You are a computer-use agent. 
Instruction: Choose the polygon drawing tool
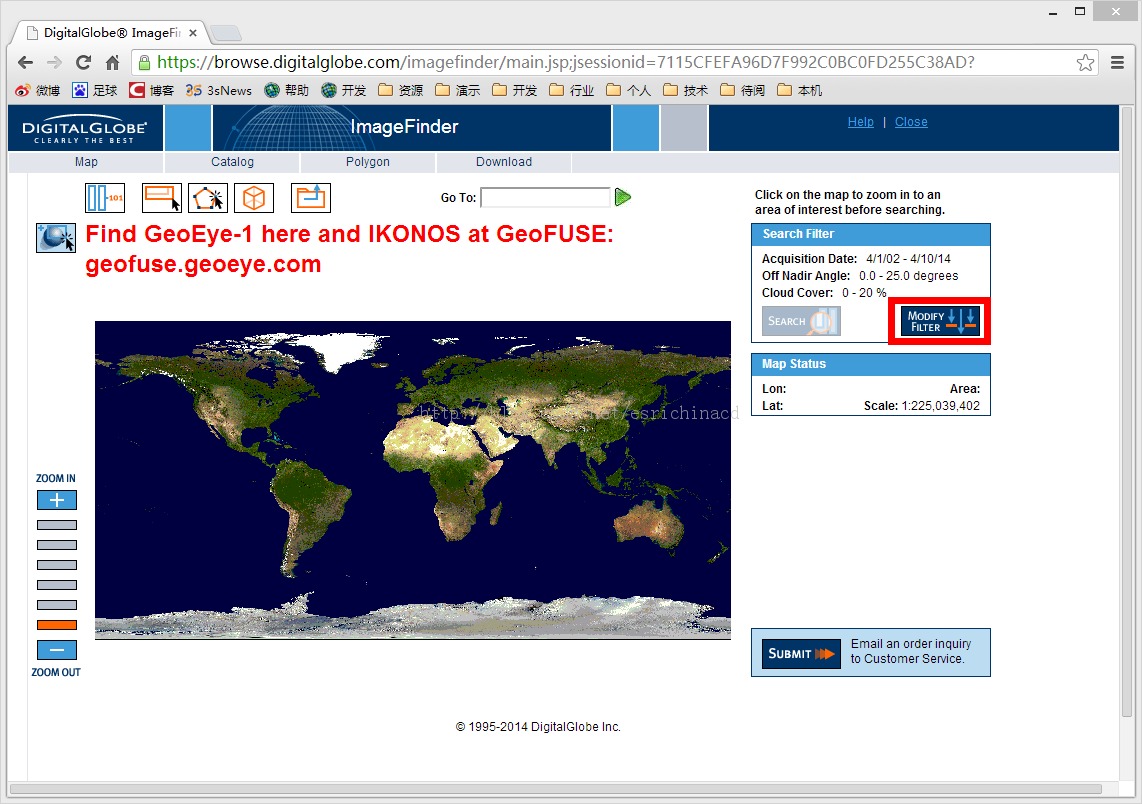tap(208, 197)
